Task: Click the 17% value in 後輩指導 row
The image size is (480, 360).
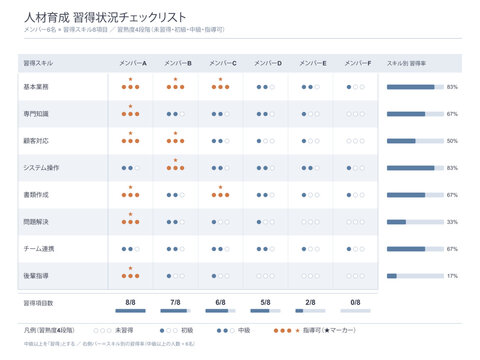Action: [x=452, y=276]
